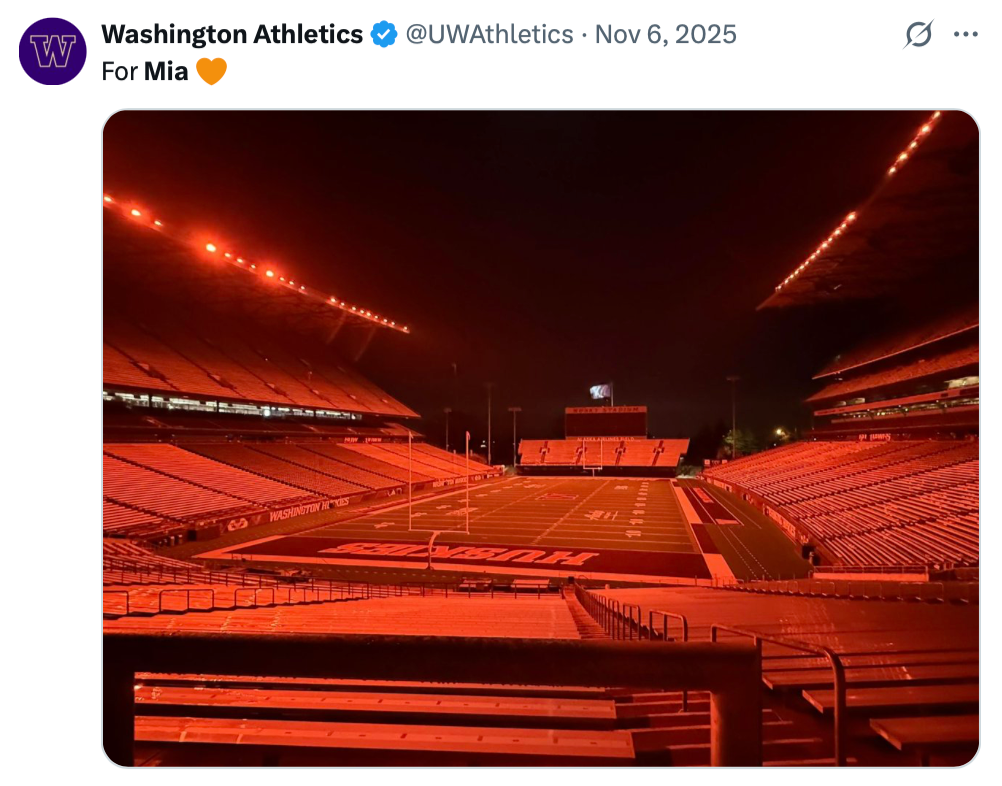Viewport: 1002px width, 786px height.
Task: Open the Washington Athletics display name
Action: tap(232, 35)
